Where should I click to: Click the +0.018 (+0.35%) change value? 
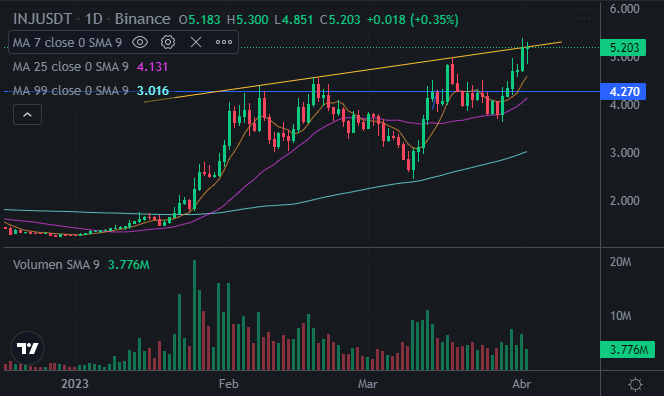412,20
